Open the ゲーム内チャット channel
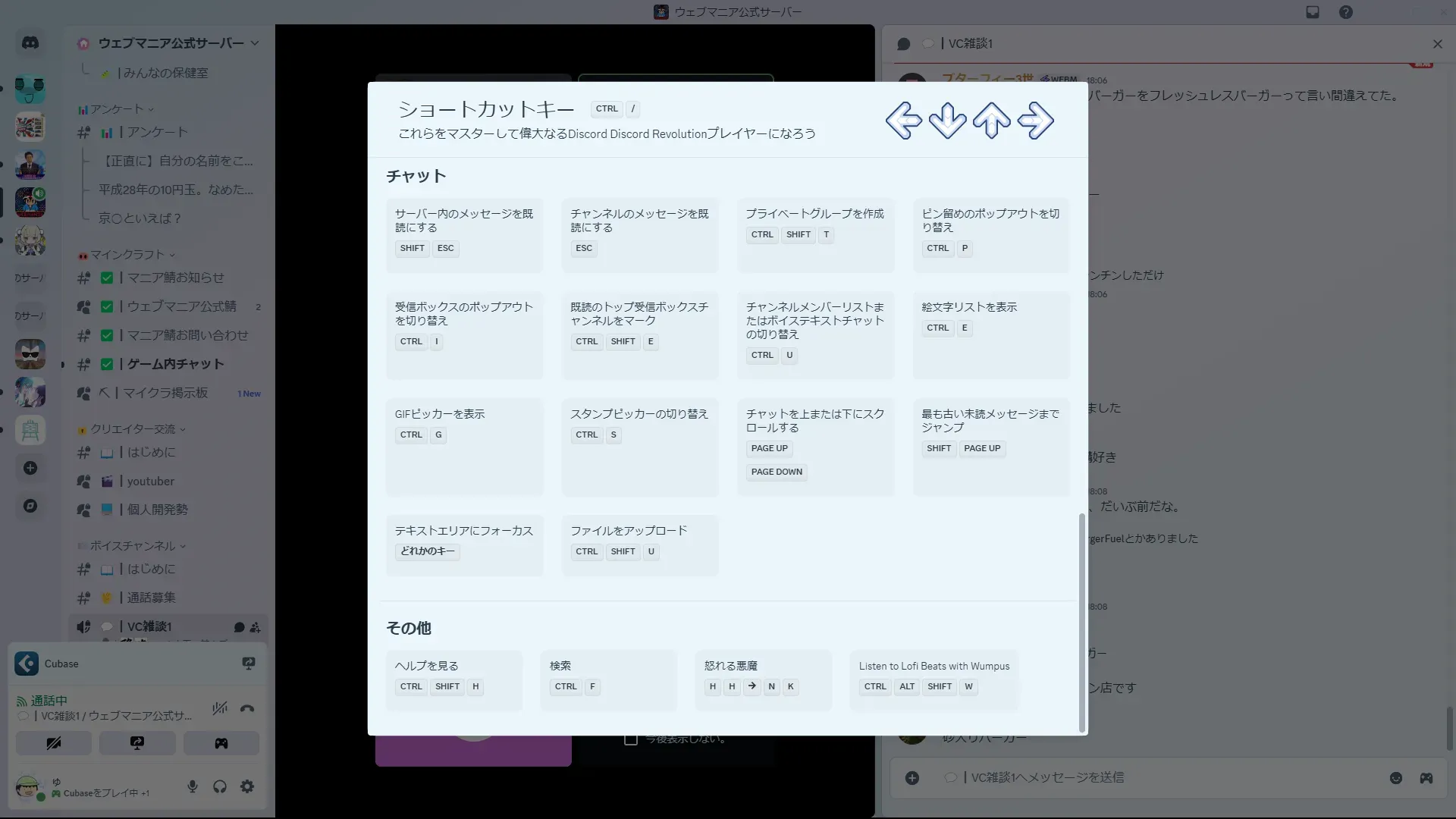The image size is (1456, 819). click(175, 364)
